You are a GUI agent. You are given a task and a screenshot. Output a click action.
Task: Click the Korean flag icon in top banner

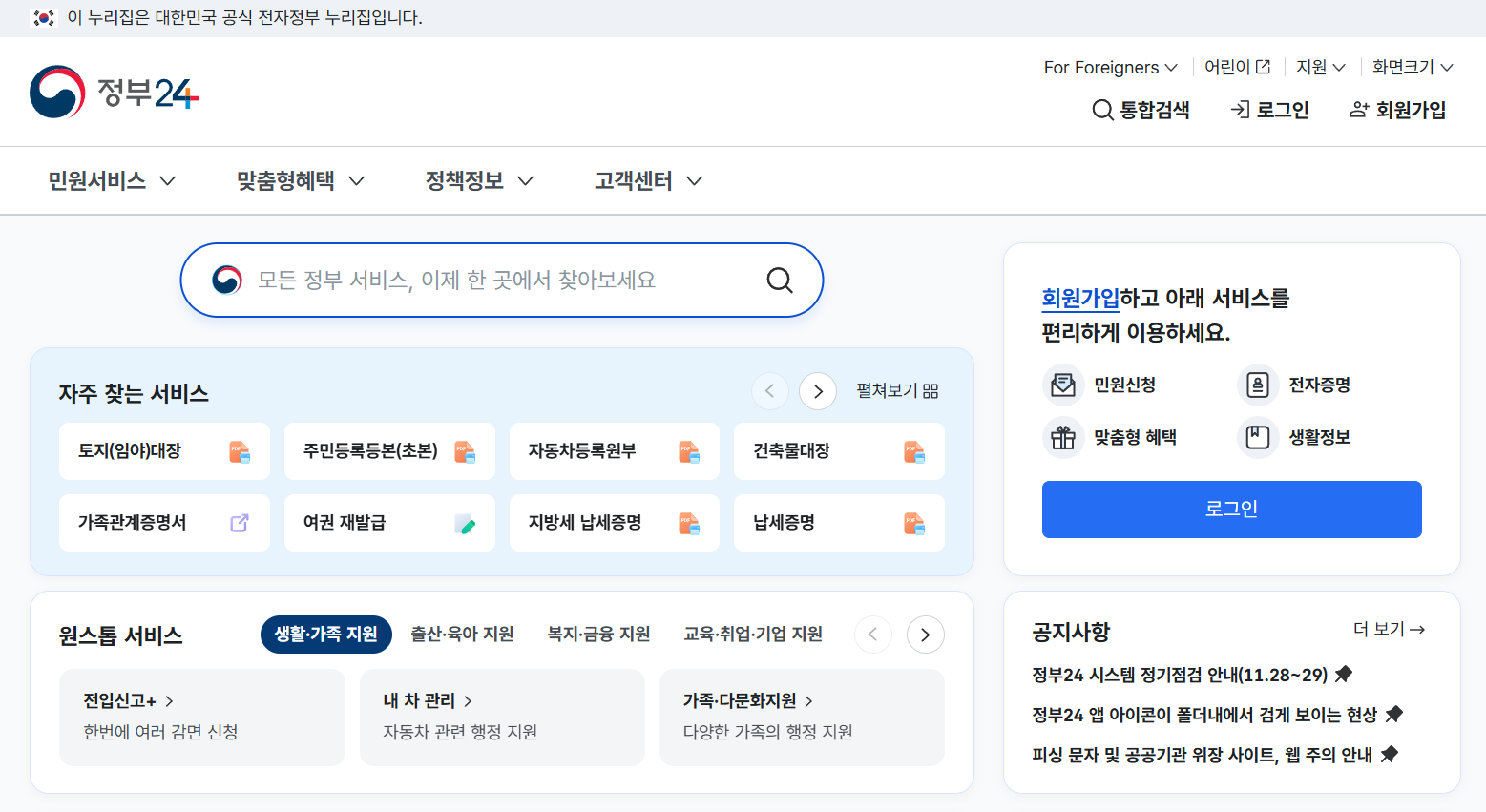44,18
